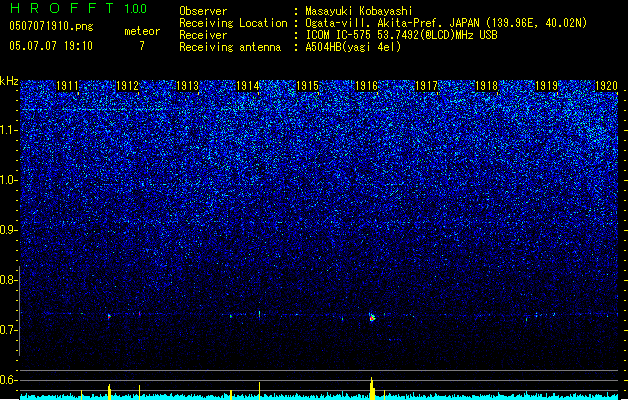Image resolution: width=629 pixels, height=400 pixels.
Task: Click the date stamp 05.07.07 19:10
Action: (51, 46)
